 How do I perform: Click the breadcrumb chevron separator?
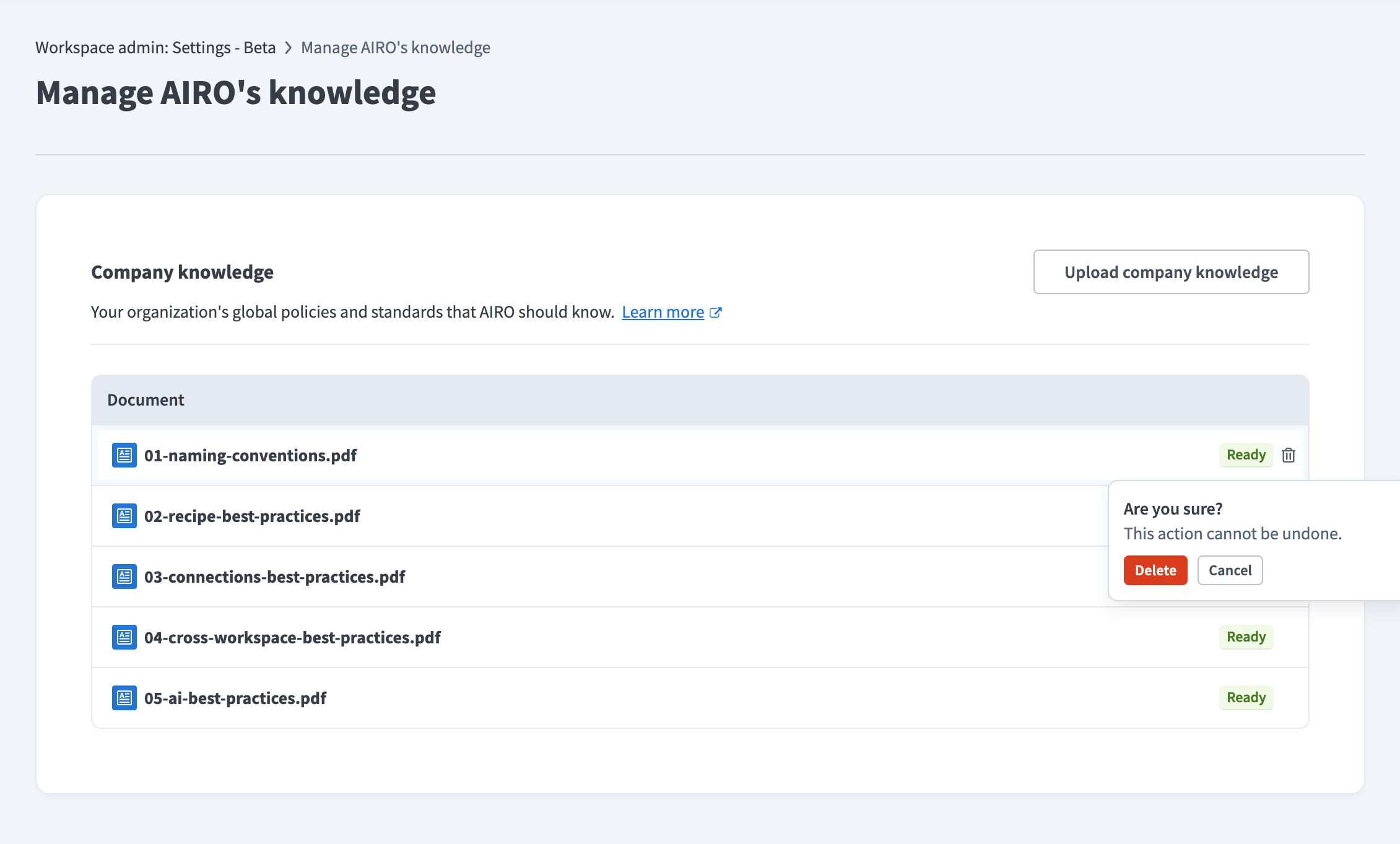click(288, 48)
